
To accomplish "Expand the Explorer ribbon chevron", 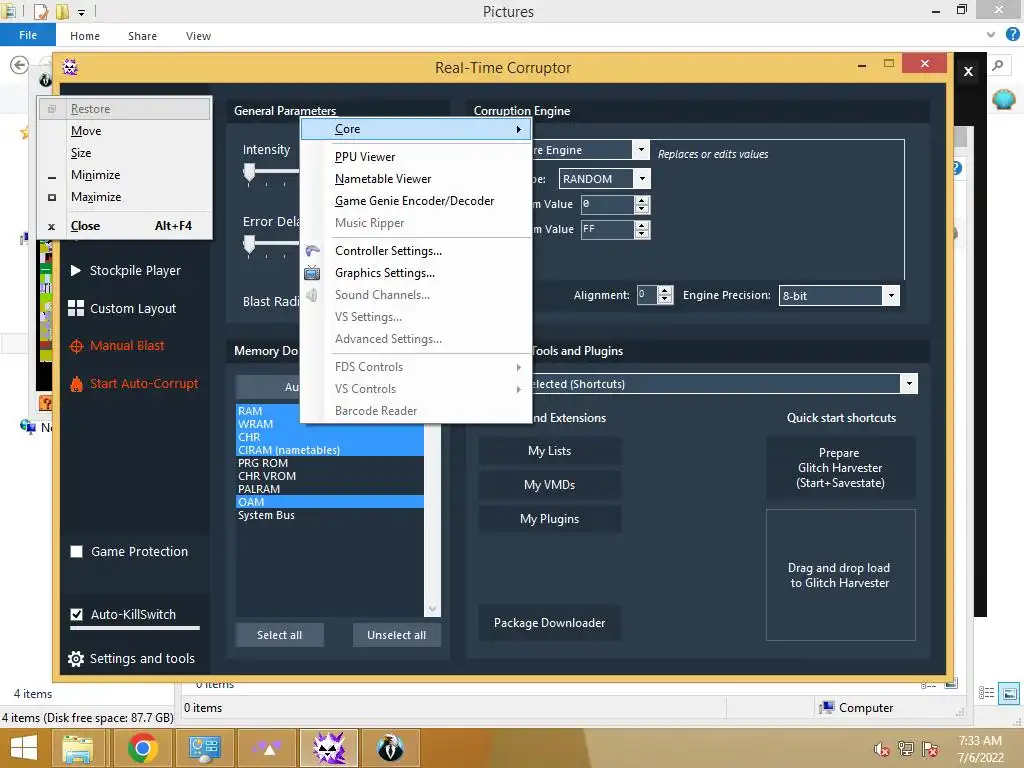I will tap(991, 35).
